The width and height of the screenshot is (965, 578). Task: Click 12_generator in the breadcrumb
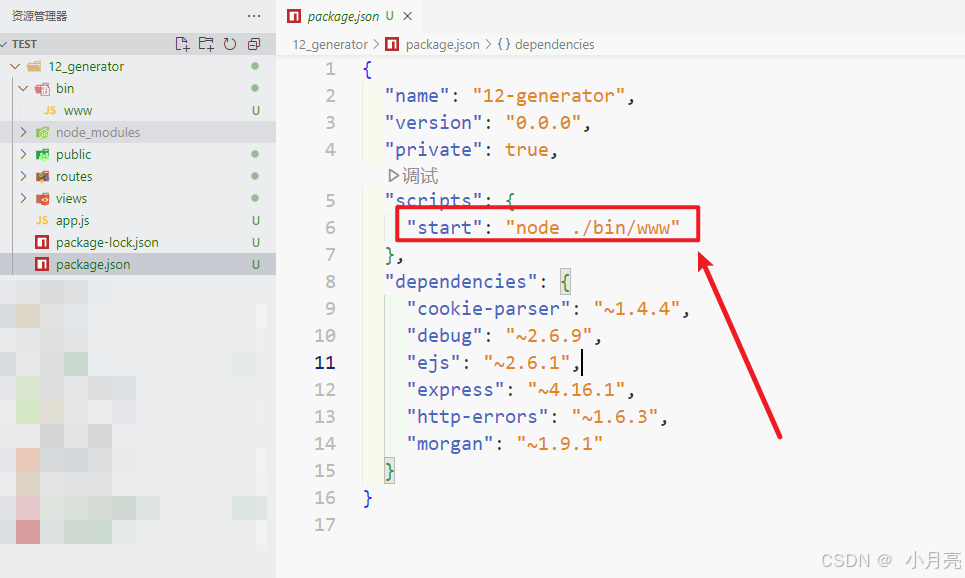click(330, 44)
